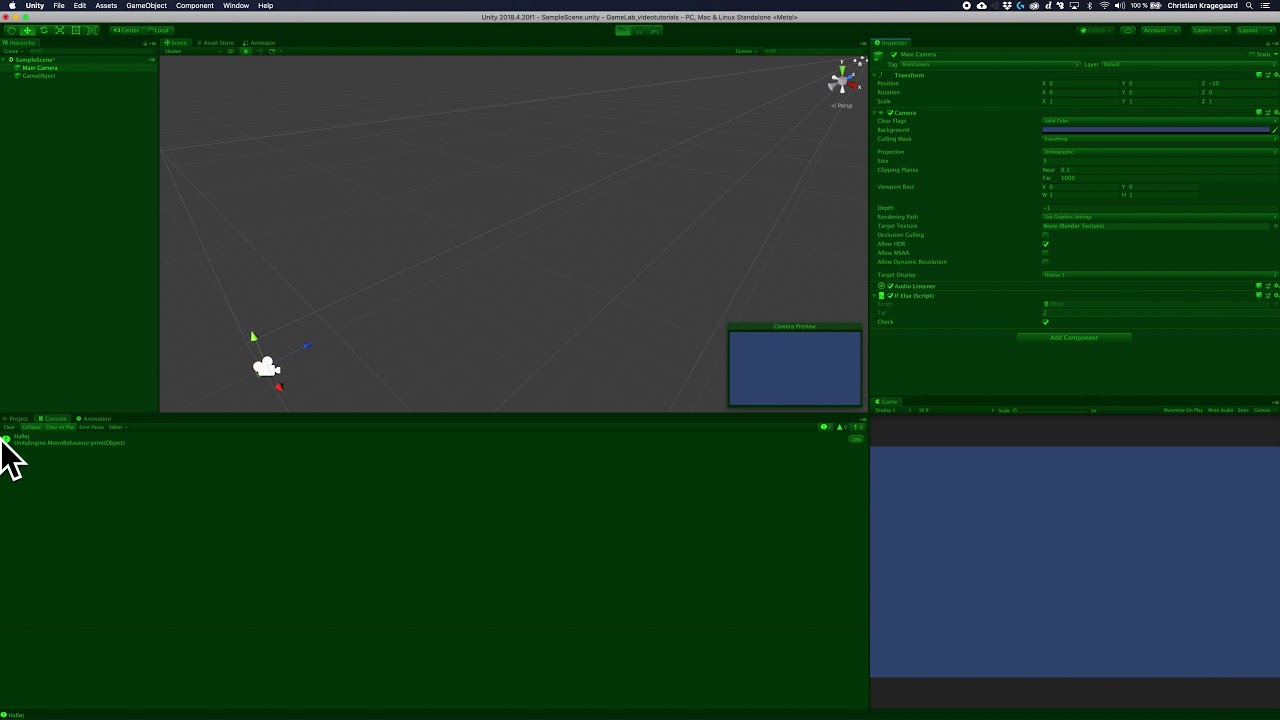Click the console Clear button
The height and width of the screenshot is (720, 1280).
pos(9,427)
